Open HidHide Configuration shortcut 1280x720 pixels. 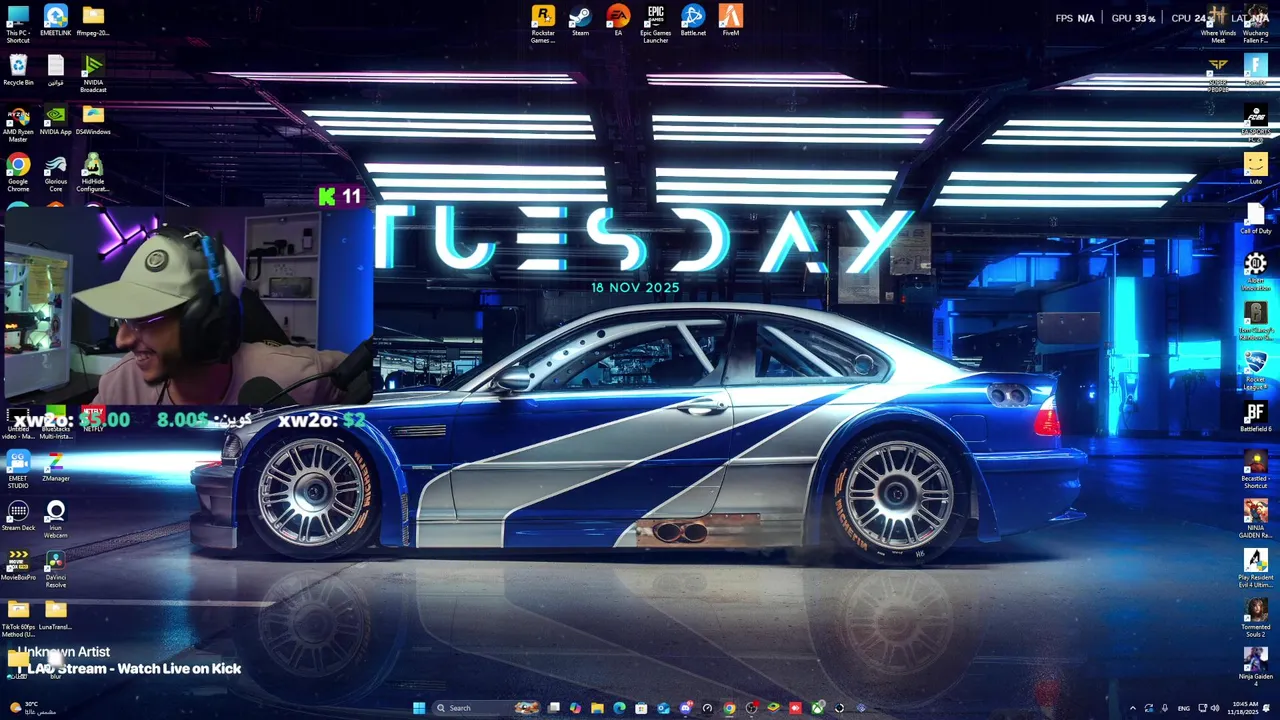[x=93, y=172]
